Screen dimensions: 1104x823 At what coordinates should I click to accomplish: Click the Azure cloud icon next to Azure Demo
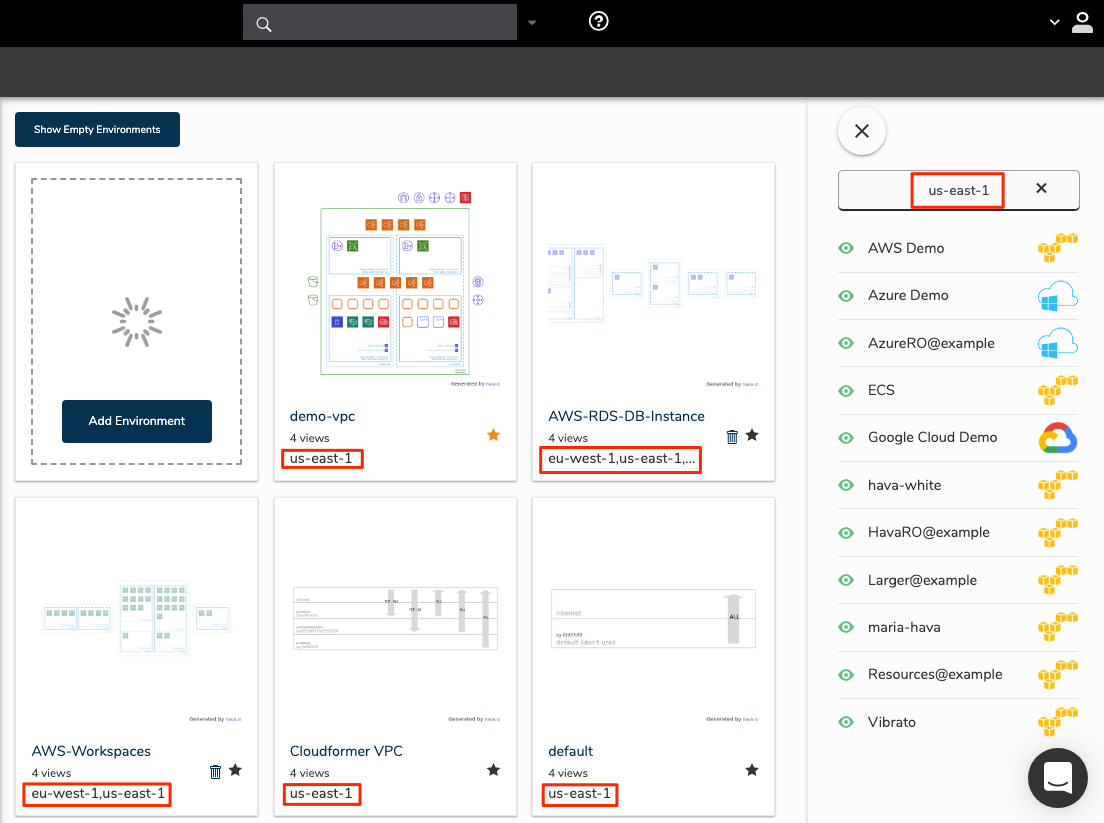click(x=1057, y=295)
